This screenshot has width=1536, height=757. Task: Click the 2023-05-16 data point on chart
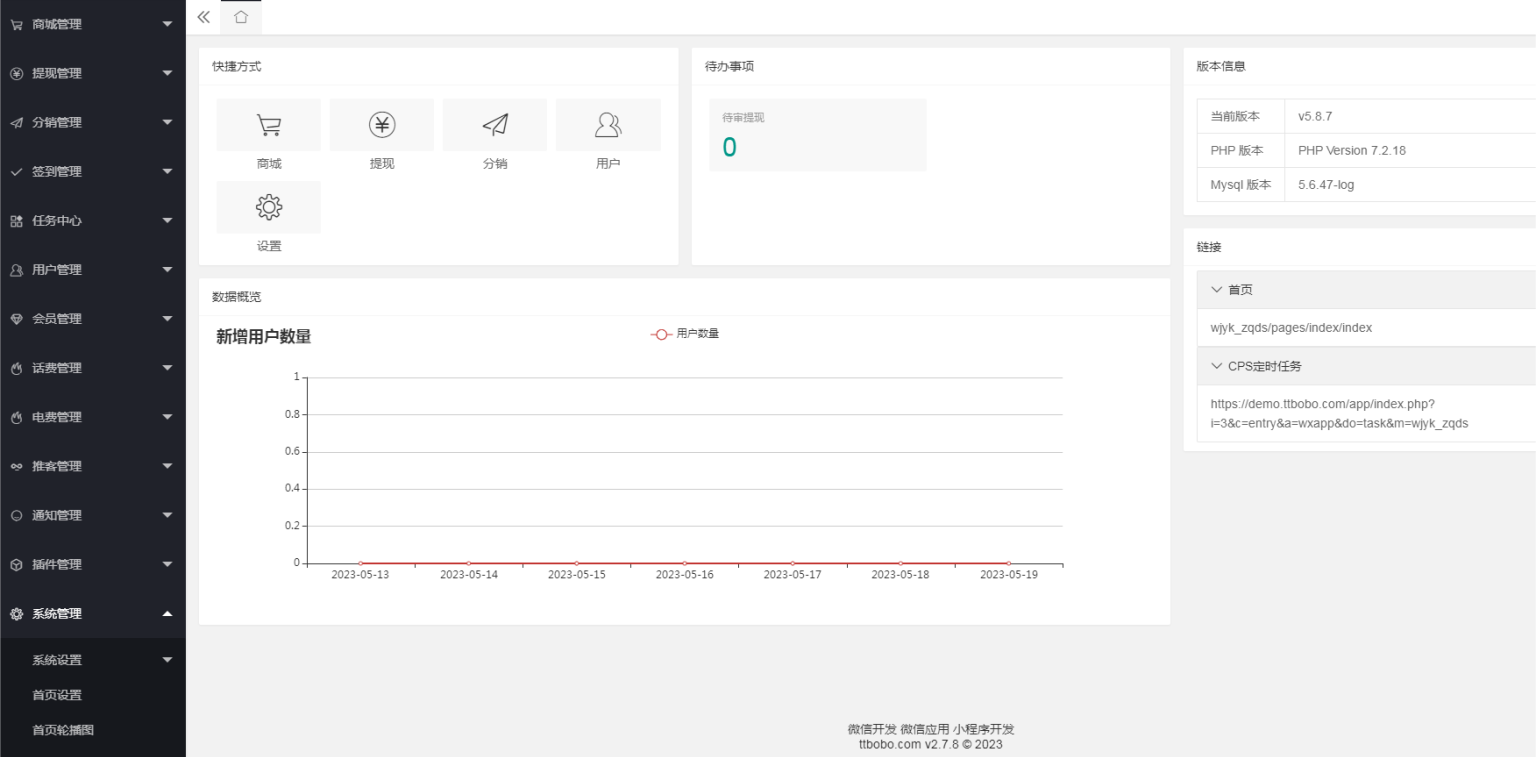pyautogui.click(x=685, y=563)
